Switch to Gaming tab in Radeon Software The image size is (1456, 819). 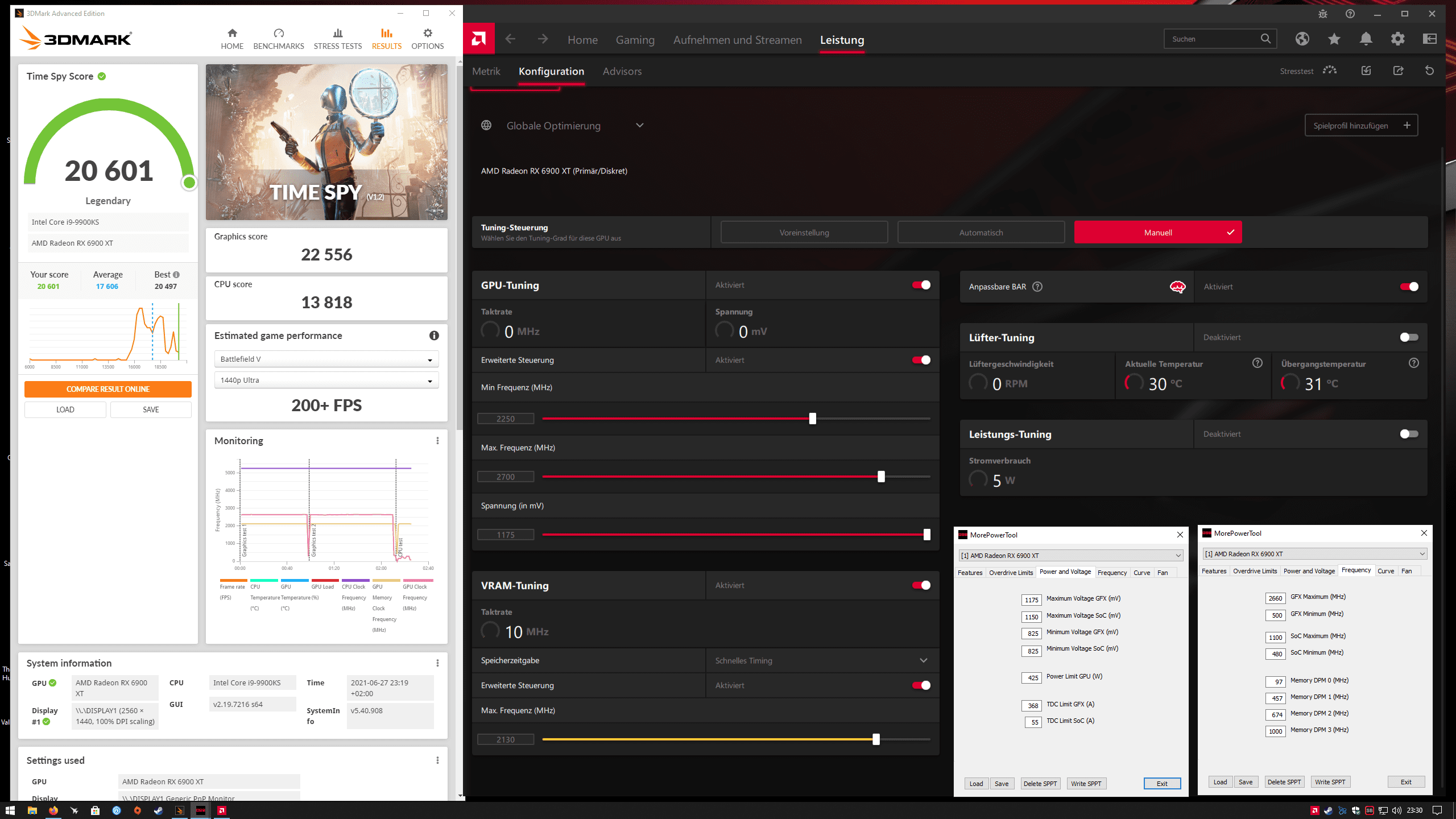pyautogui.click(x=635, y=40)
